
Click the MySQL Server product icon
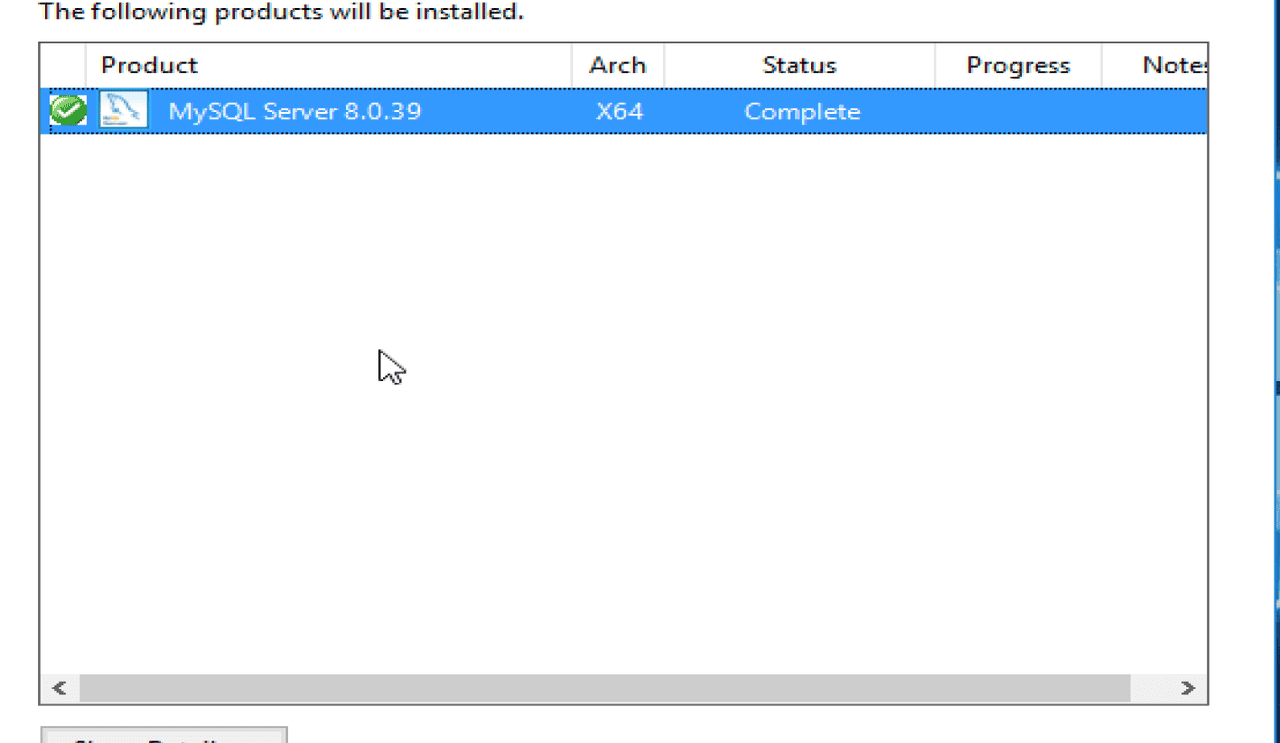(124, 111)
